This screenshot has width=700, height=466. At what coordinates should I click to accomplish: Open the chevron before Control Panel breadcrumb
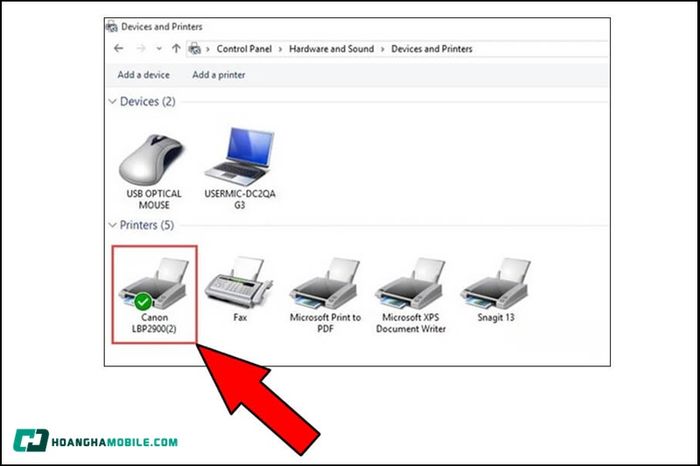click(x=208, y=49)
